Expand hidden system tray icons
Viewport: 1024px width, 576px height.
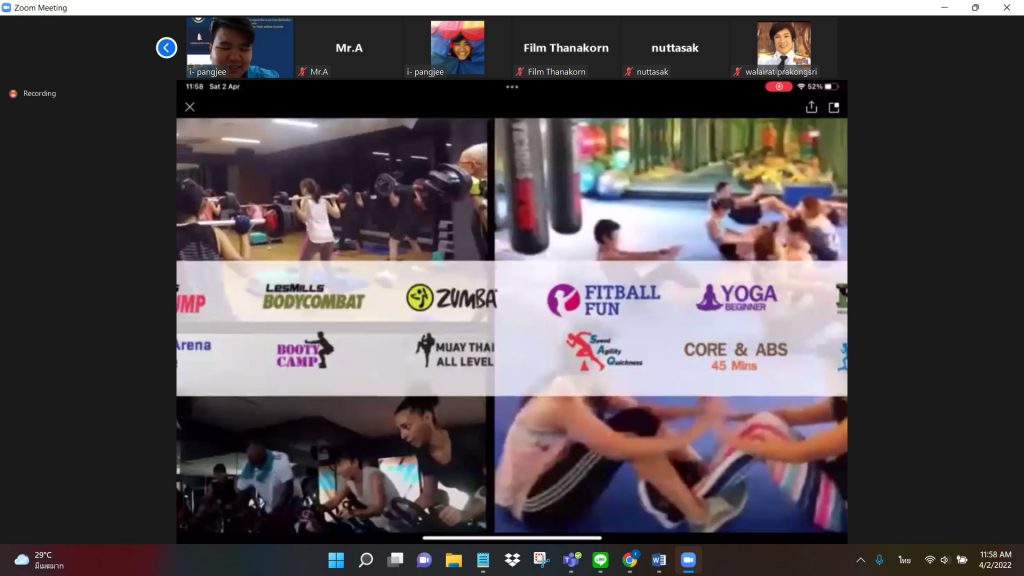[x=861, y=560]
